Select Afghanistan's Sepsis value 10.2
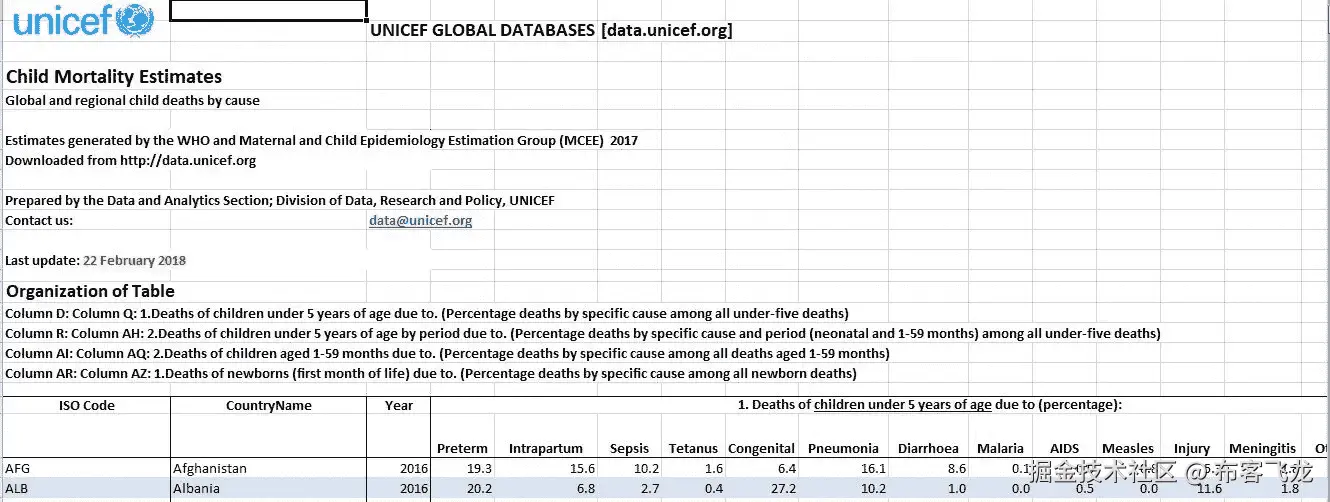This screenshot has width=1330, height=502. (646, 468)
